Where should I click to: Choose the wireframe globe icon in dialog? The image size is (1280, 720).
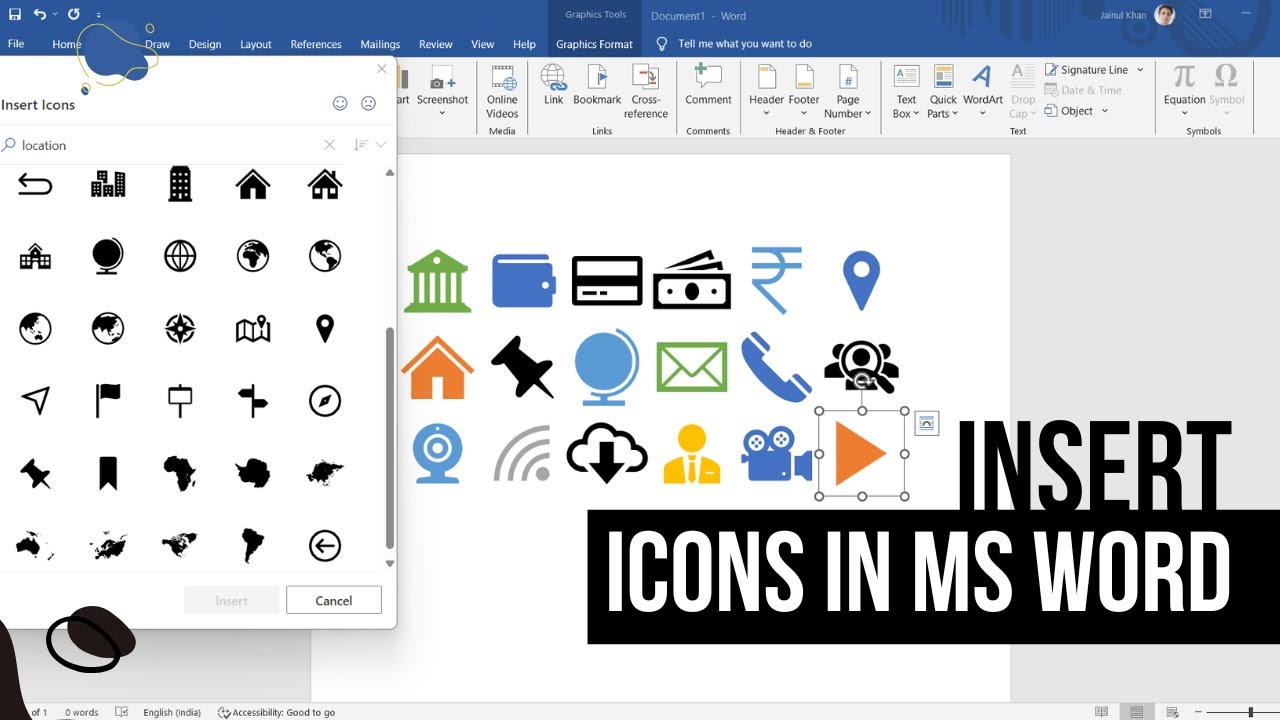pos(180,256)
